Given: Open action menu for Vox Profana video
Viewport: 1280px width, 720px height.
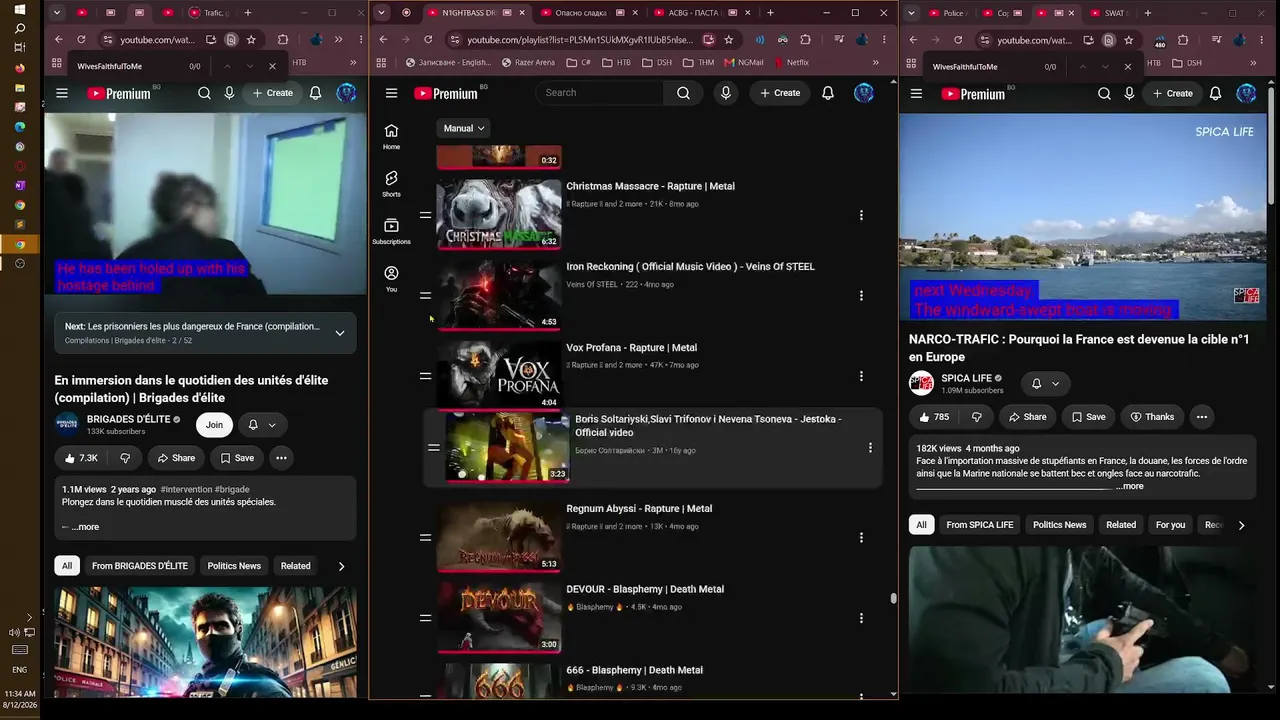Looking at the screenshot, I should coord(861,376).
